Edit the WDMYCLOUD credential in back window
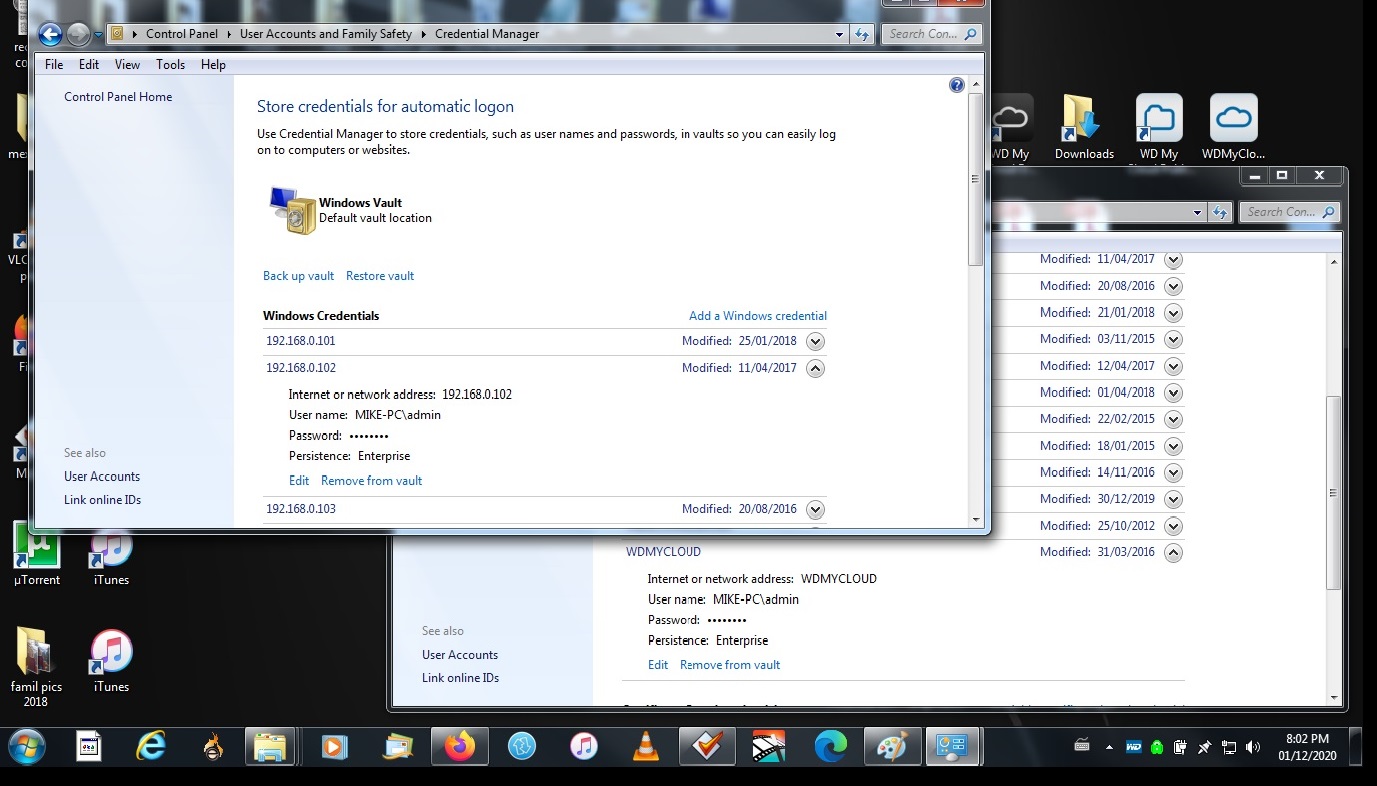Viewport: 1377px width, 786px height. pos(658,665)
